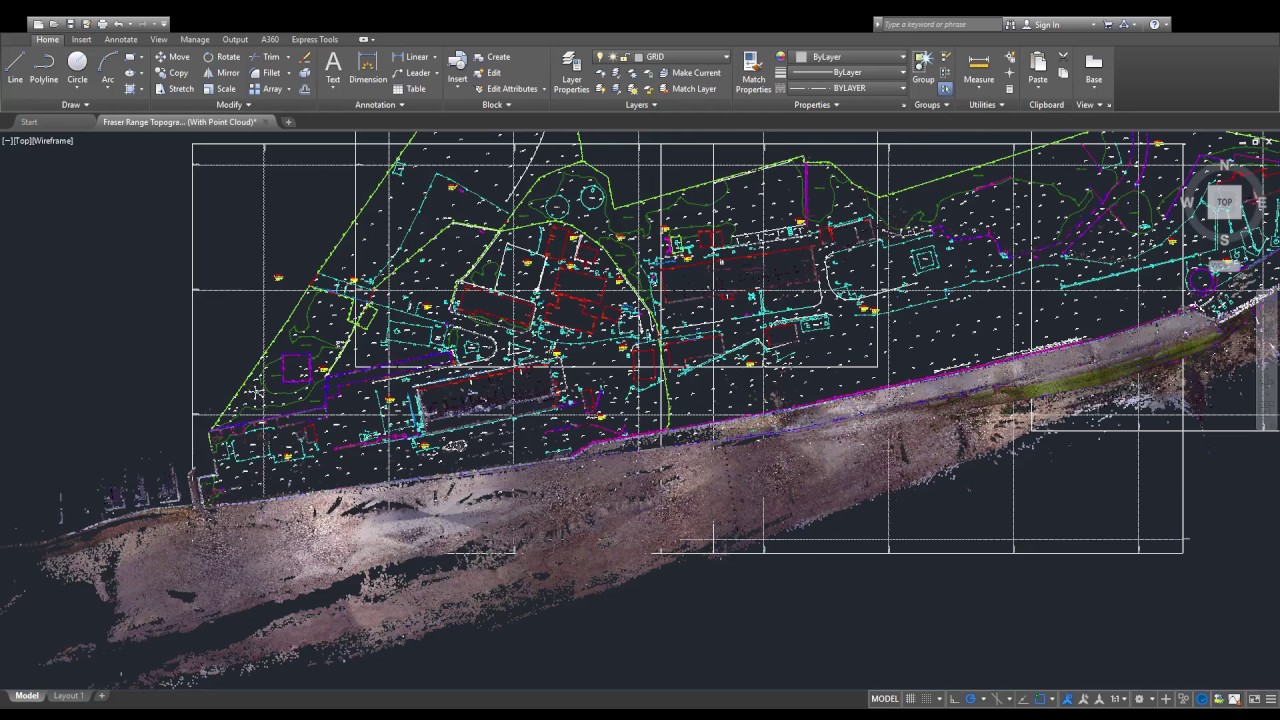This screenshot has height=720, width=1280.
Task: Click the Mirror tool
Action: click(222, 73)
